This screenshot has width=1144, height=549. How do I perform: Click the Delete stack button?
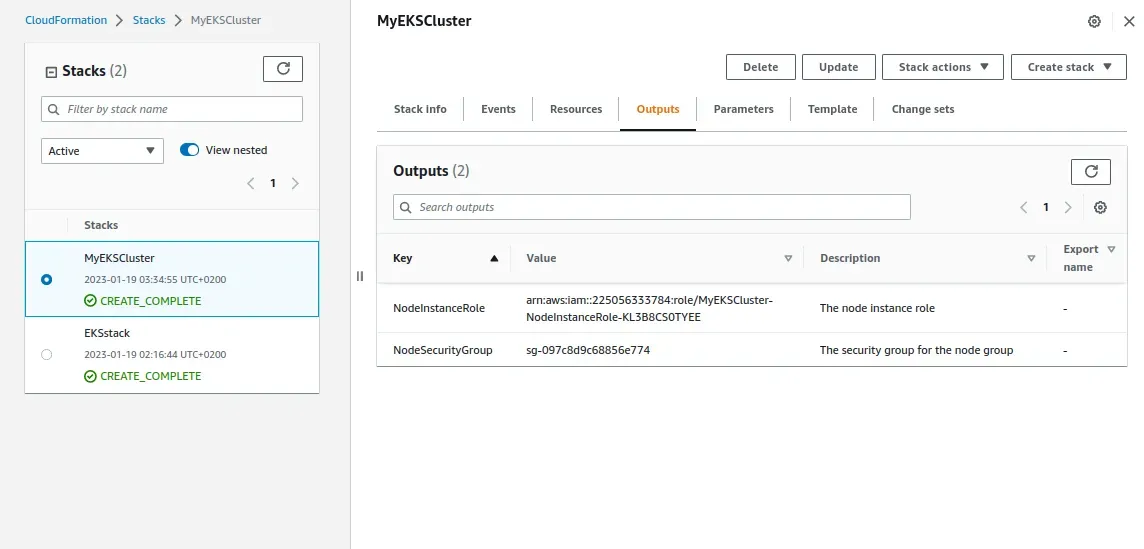(x=760, y=67)
